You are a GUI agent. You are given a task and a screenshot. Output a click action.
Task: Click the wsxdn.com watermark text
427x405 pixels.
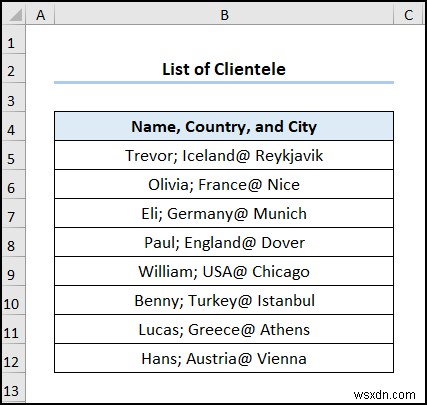click(x=385, y=395)
